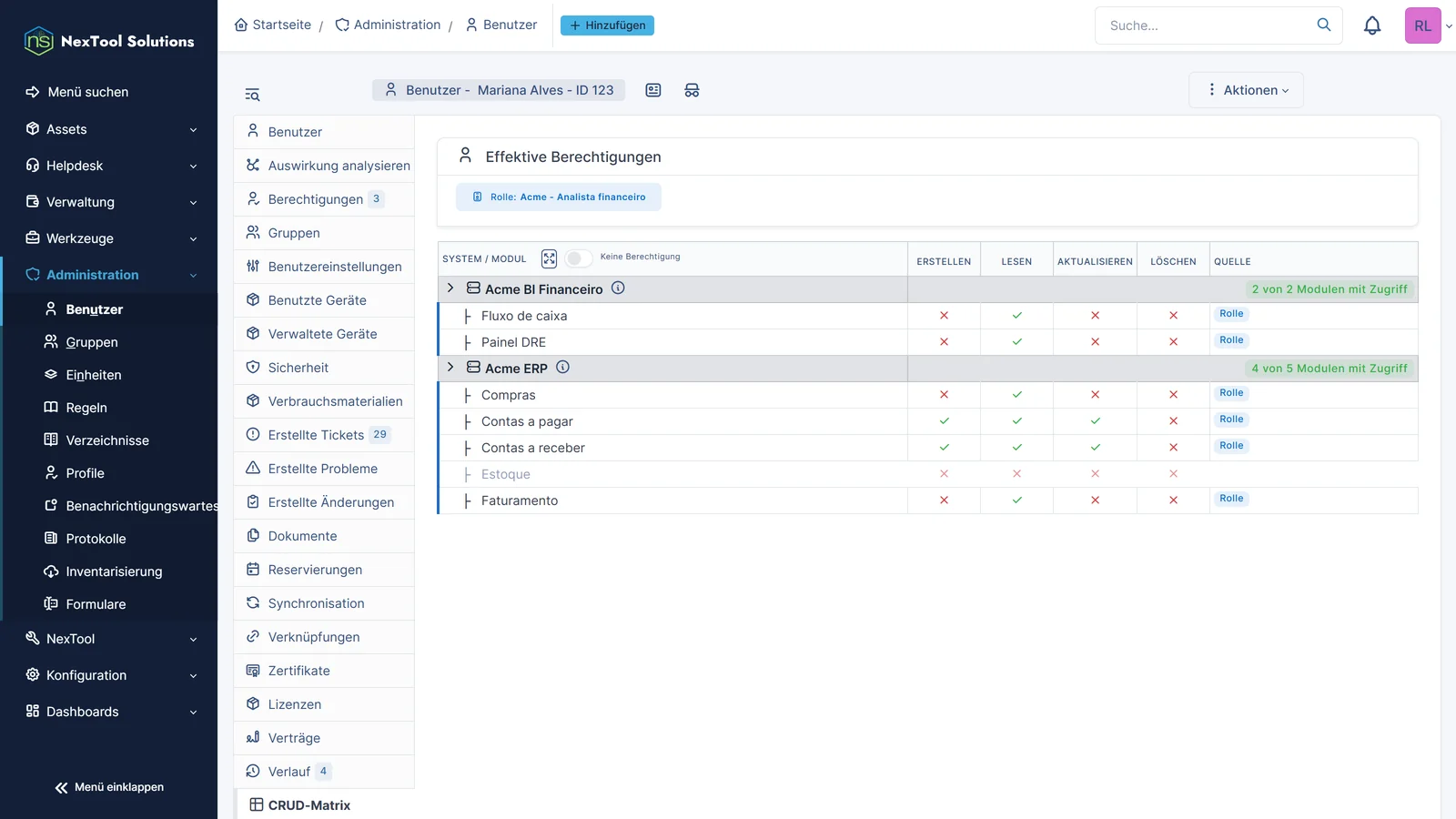Open the notifications bell
1456x819 pixels.
pos(1372,25)
